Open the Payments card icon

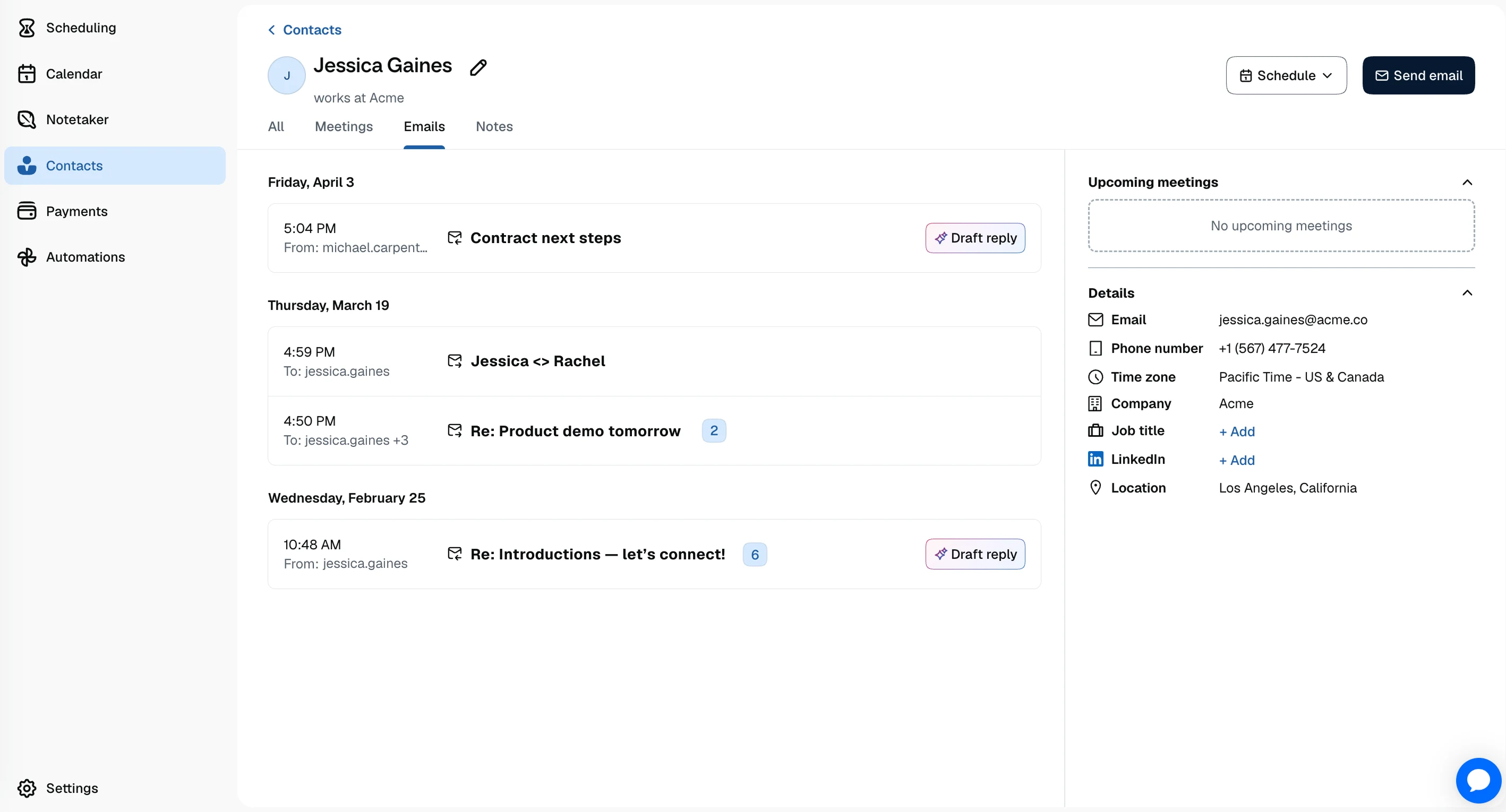click(x=27, y=211)
